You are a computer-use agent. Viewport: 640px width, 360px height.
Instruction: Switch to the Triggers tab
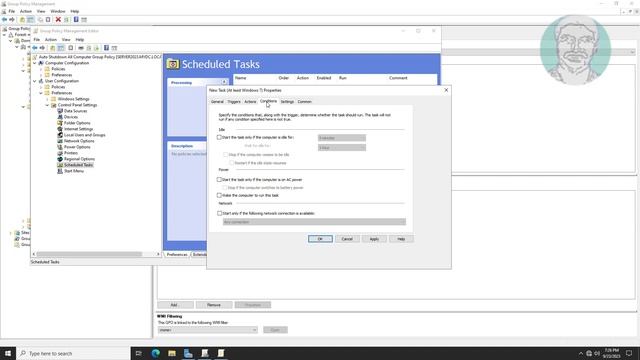coord(234,102)
